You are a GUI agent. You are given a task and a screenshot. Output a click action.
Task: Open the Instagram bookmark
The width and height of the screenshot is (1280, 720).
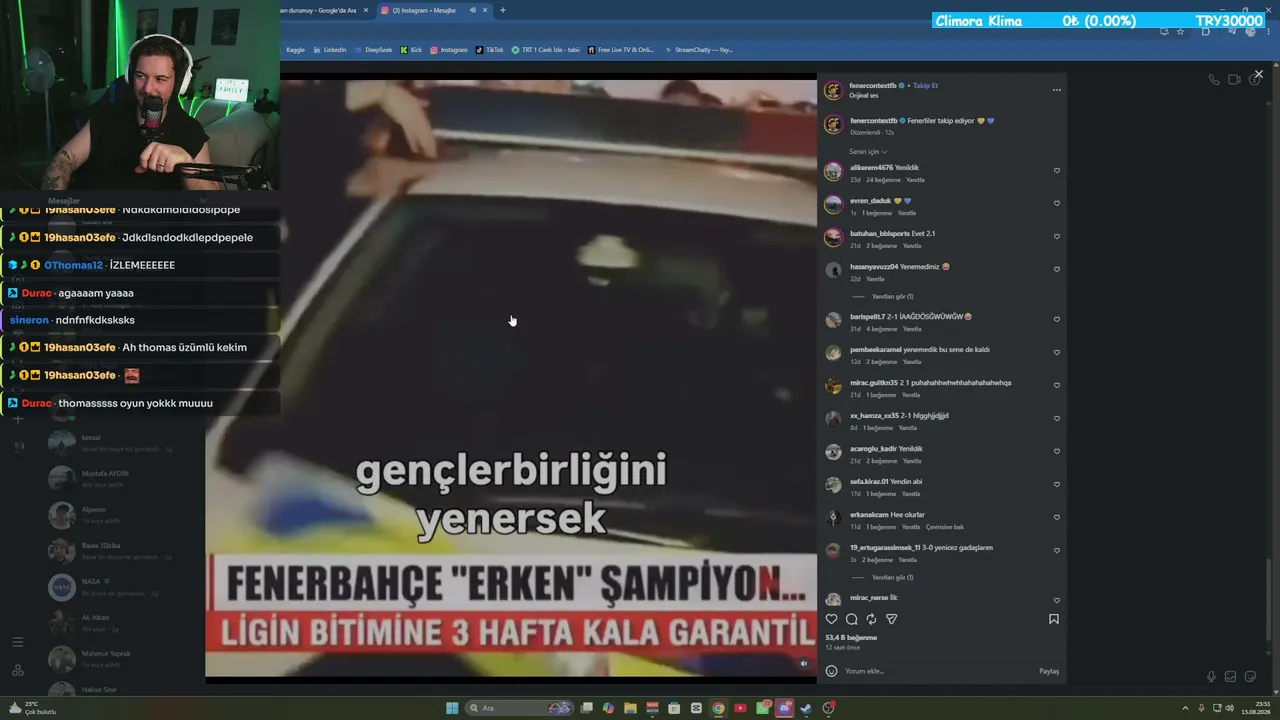tap(449, 49)
